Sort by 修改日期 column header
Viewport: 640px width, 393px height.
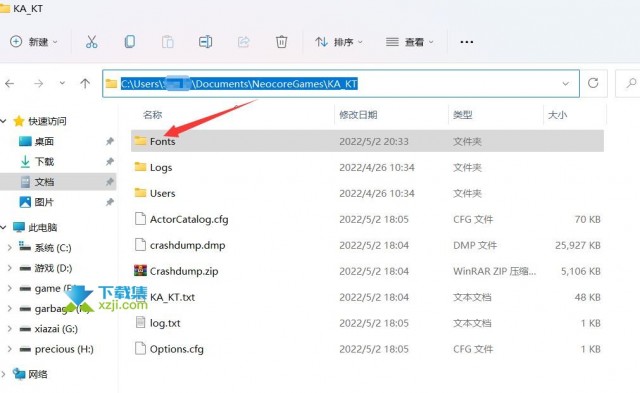358,115
